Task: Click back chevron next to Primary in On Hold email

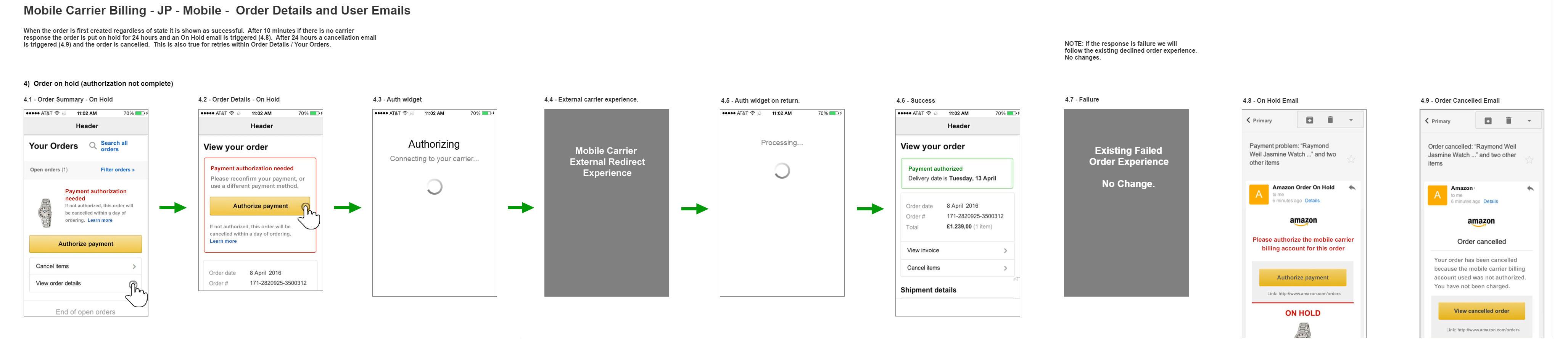Action: pos(1248,121)
